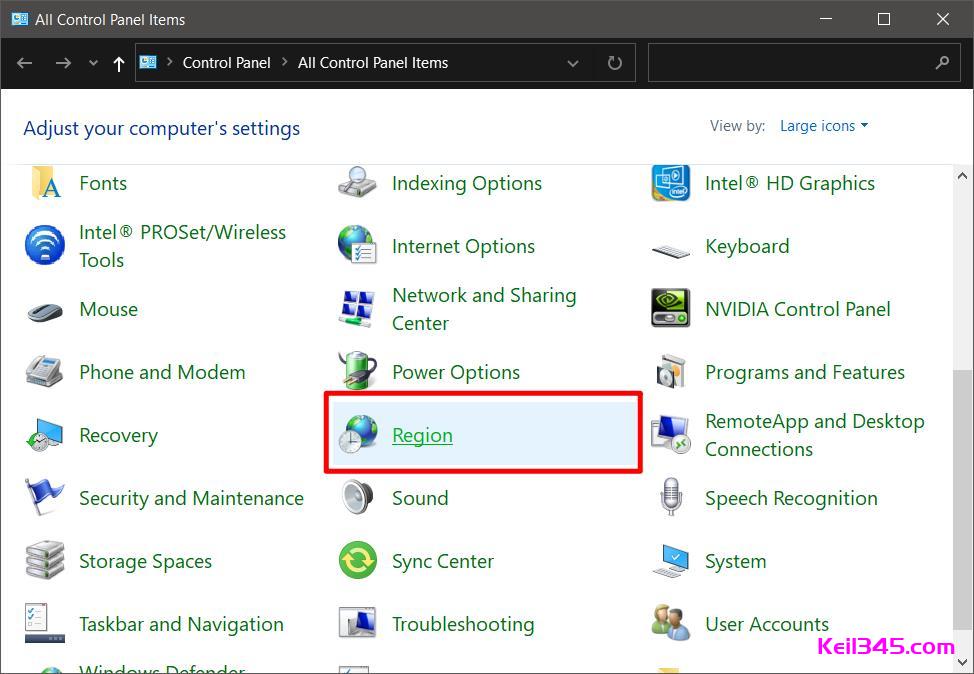The width and height of the screenshot is (974, 674).
Task: Open the View by Large icons dropdown
Action: pyautogui.click(x=824, y=126)
